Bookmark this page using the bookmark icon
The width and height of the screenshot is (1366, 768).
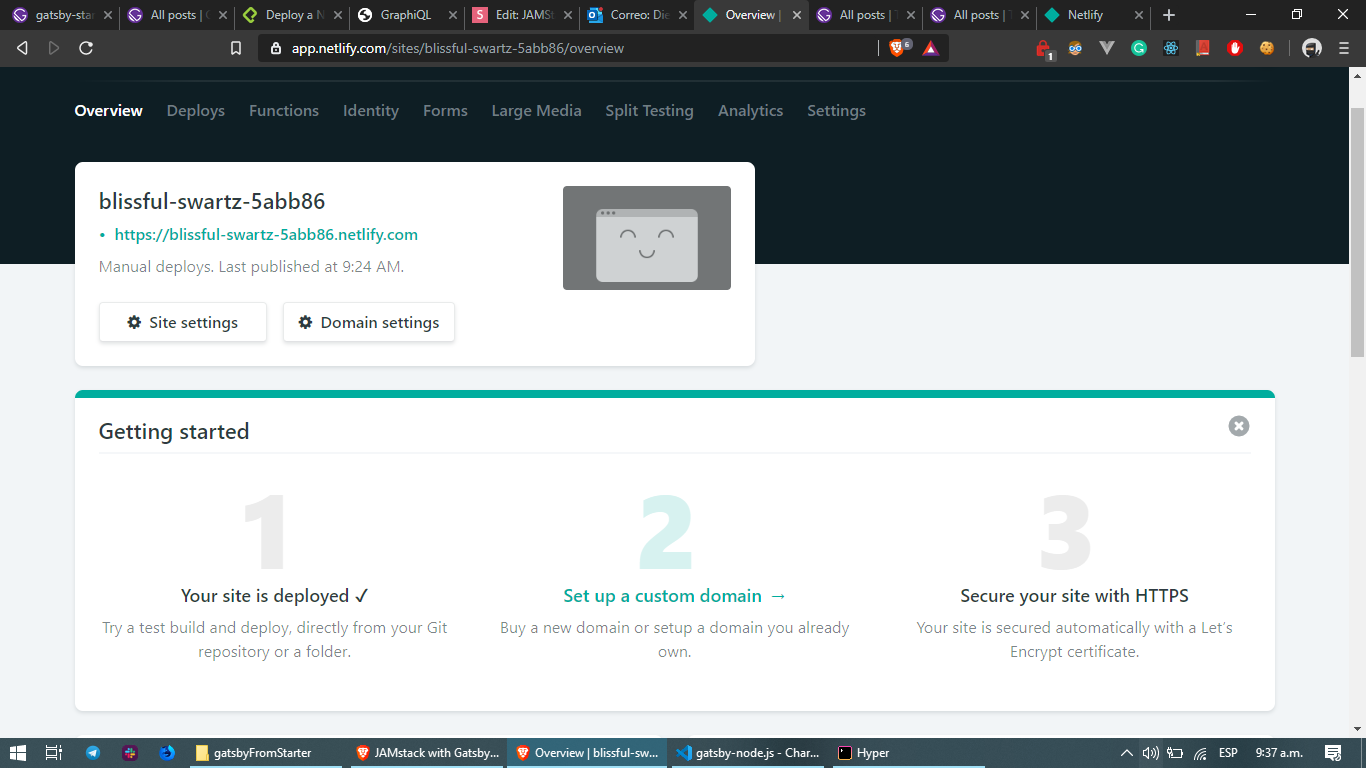coord(236,48)
